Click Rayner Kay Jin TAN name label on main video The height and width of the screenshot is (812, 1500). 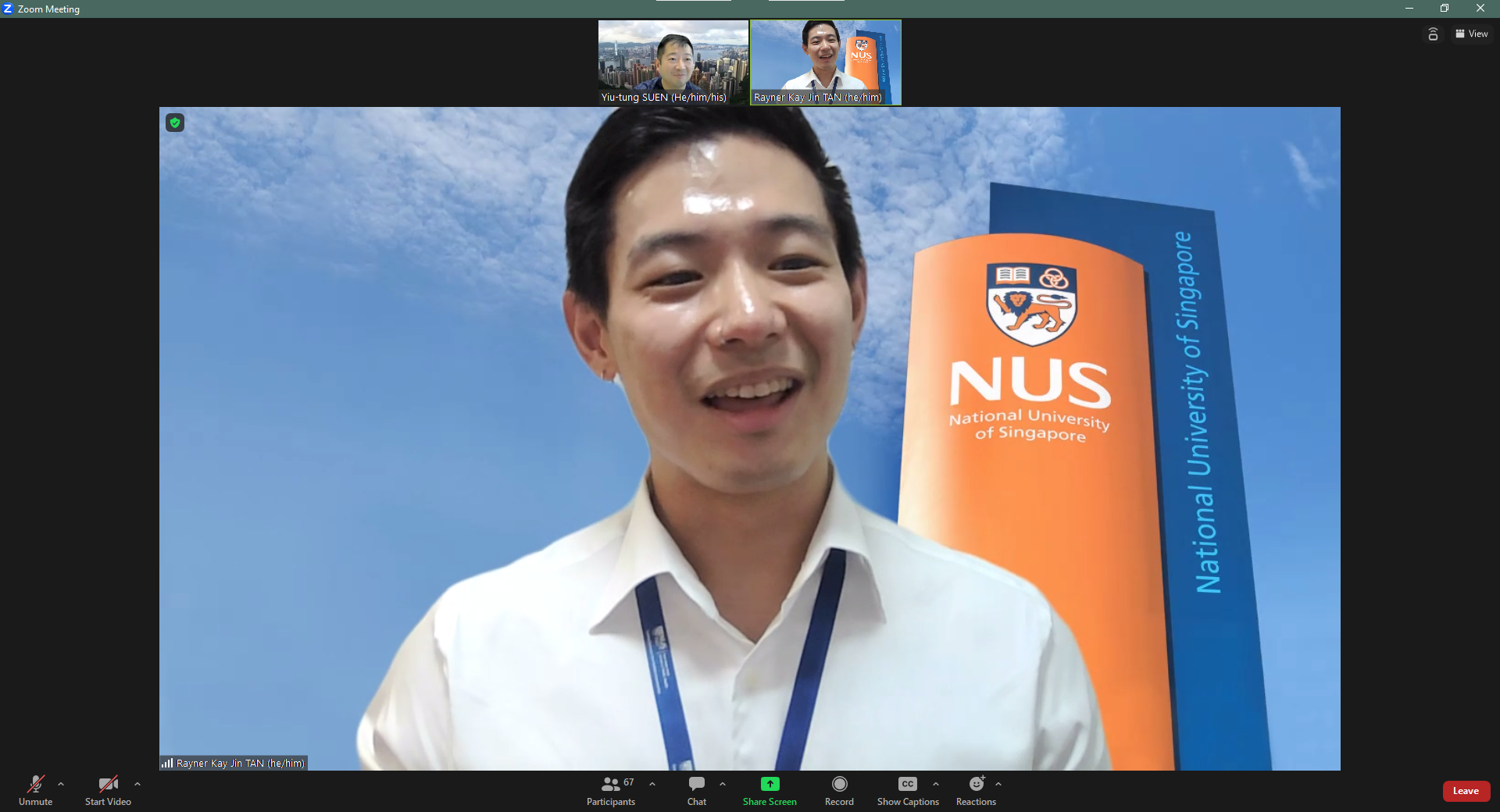click(241, 763)
